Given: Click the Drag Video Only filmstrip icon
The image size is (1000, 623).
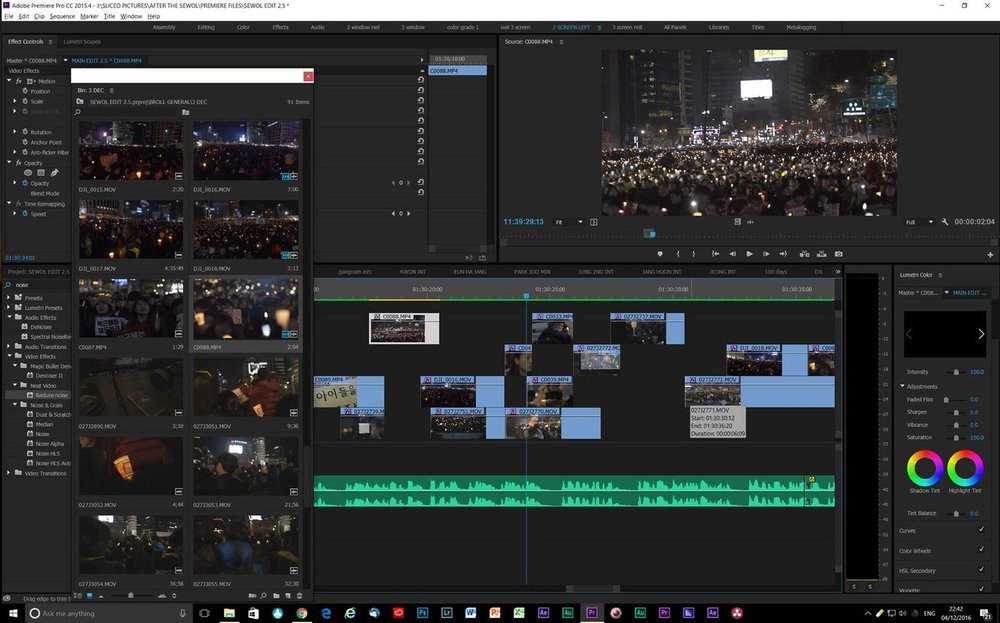Looking at the screenshot, I should tap(737, 222).
